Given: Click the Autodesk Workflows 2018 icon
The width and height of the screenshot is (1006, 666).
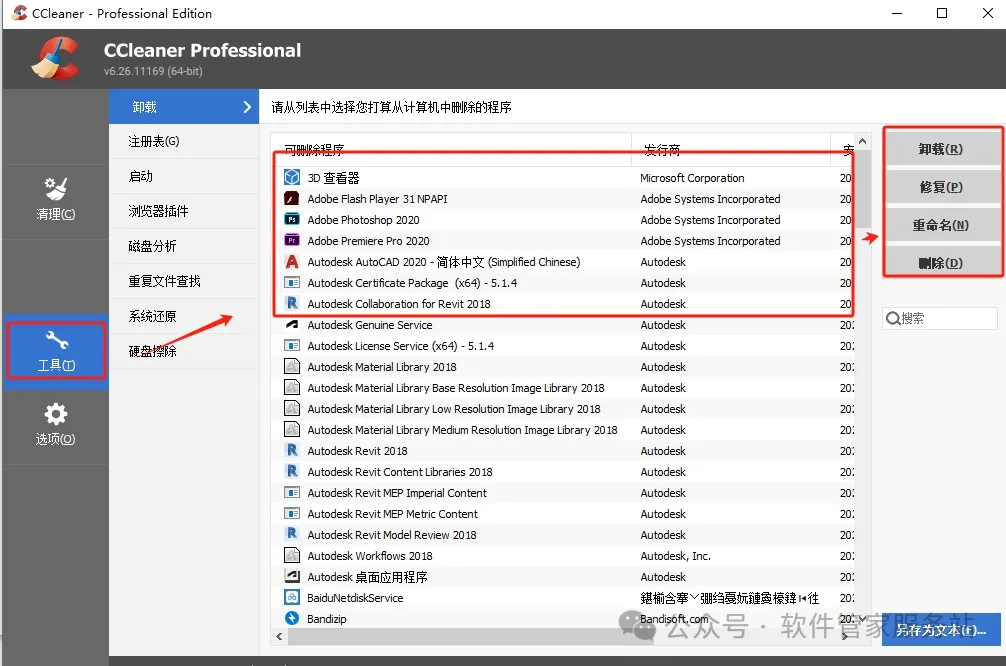Looking at the screenshot, I should click(292, 556).
